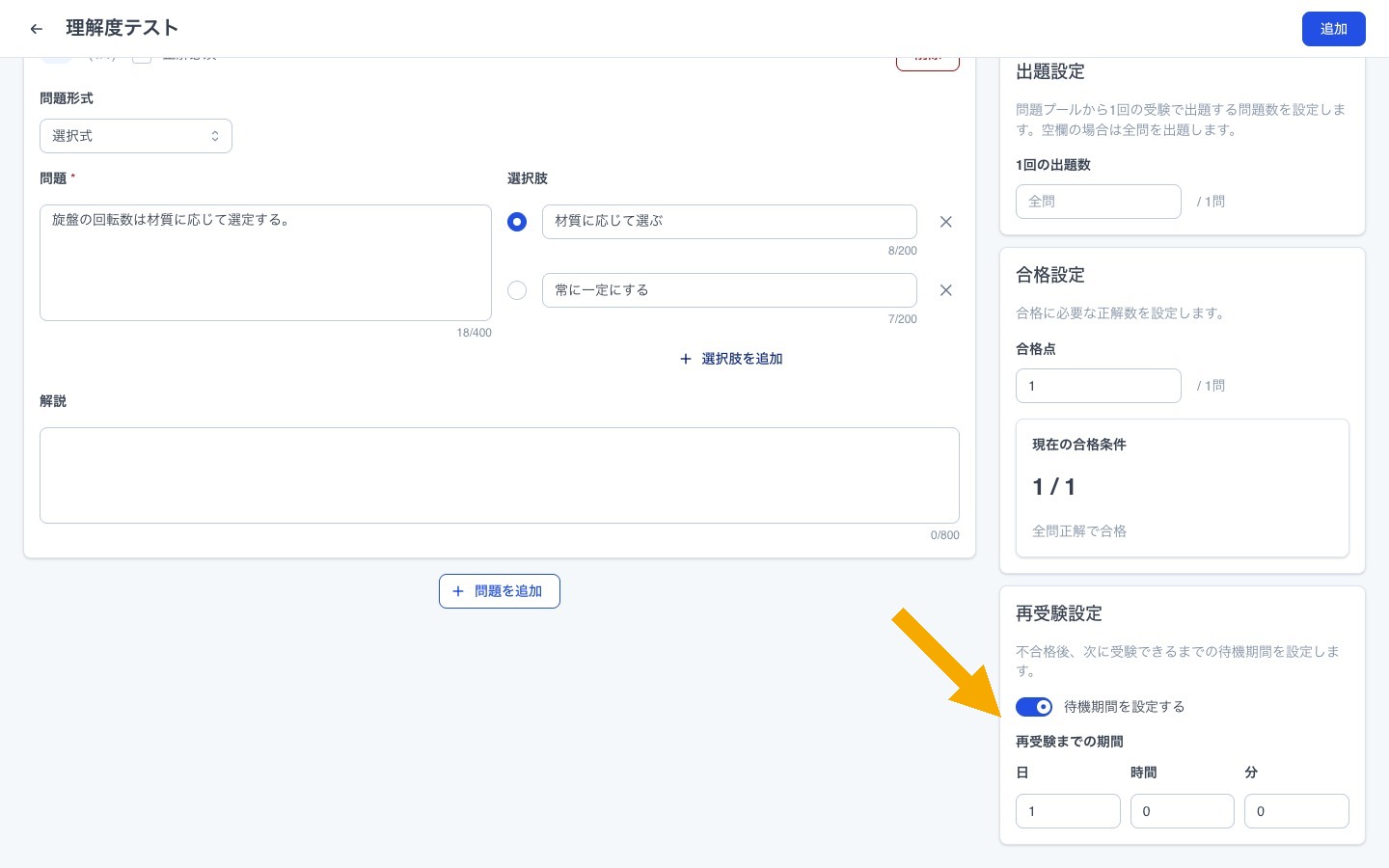
Task: Mark 常に一定にする as the correct answer
Action: pyautogui.click(x=517, y=290)
